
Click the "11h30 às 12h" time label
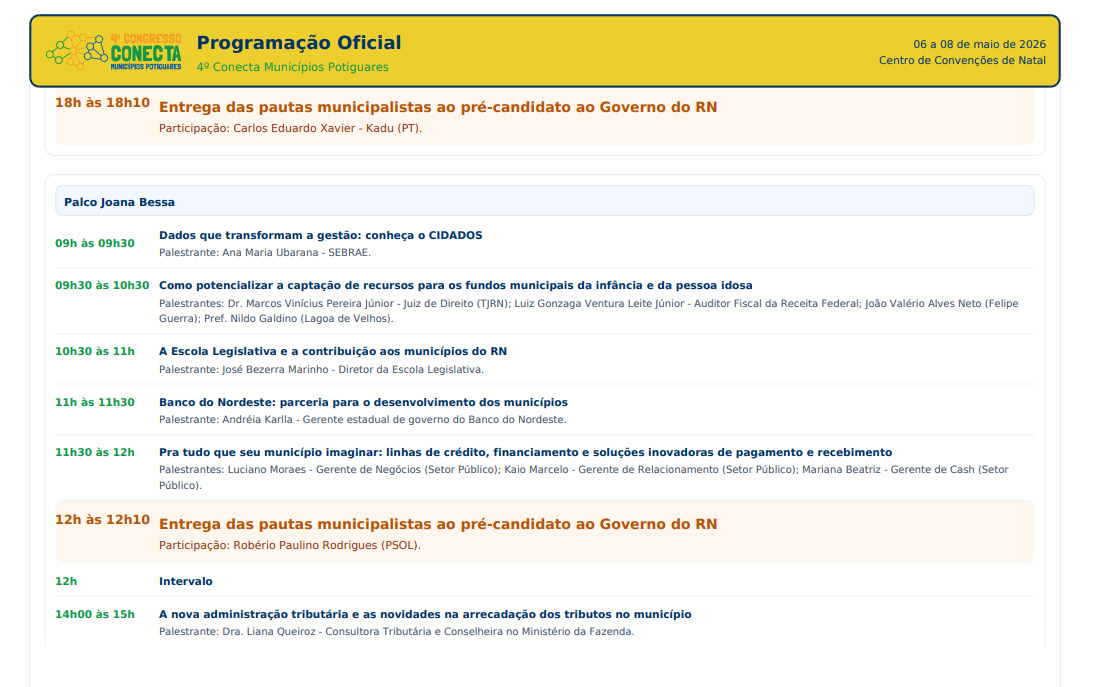(95, 452)
